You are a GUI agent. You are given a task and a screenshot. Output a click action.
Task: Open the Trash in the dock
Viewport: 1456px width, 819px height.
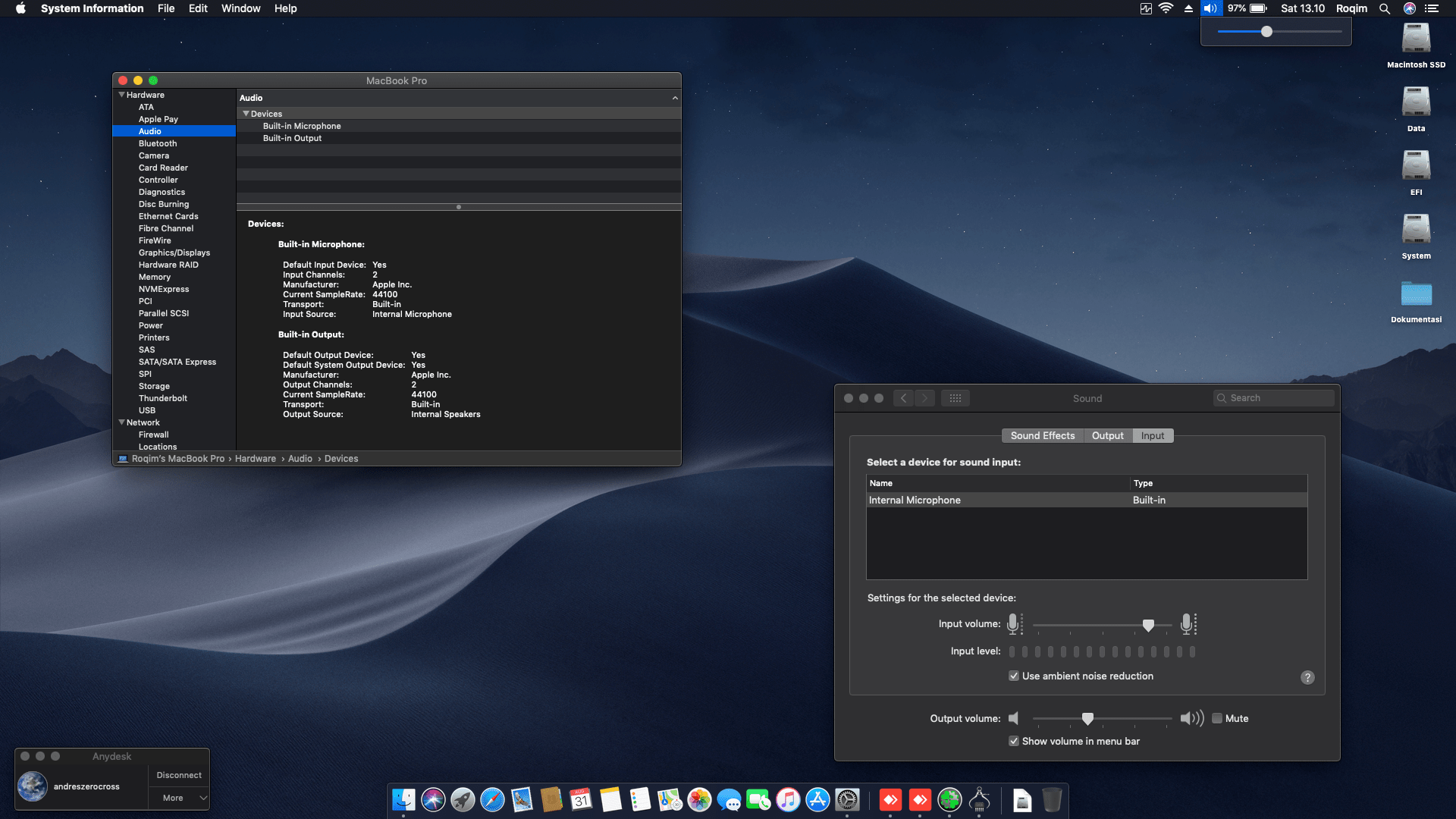coord(1052,799)
